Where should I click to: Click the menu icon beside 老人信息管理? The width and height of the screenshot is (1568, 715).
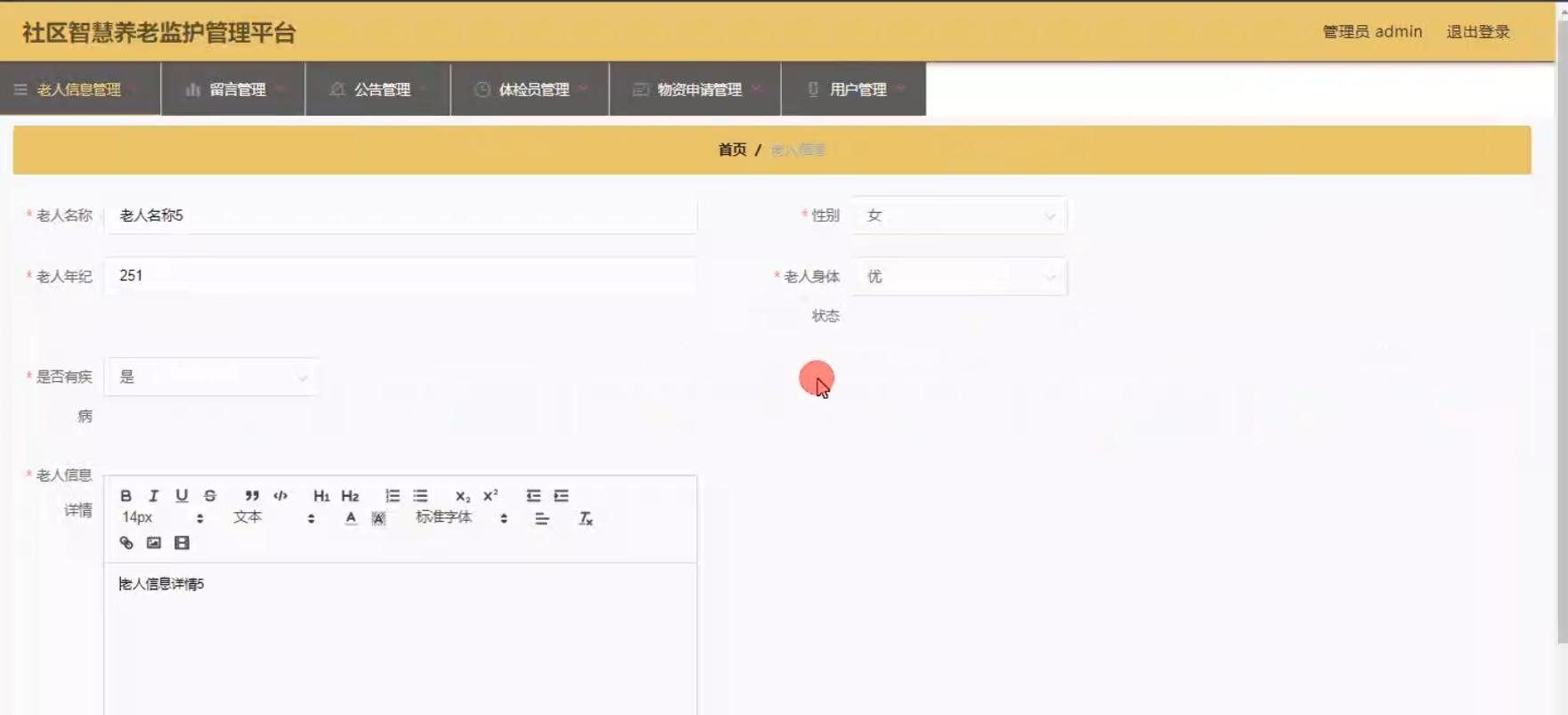click(20, 89)
